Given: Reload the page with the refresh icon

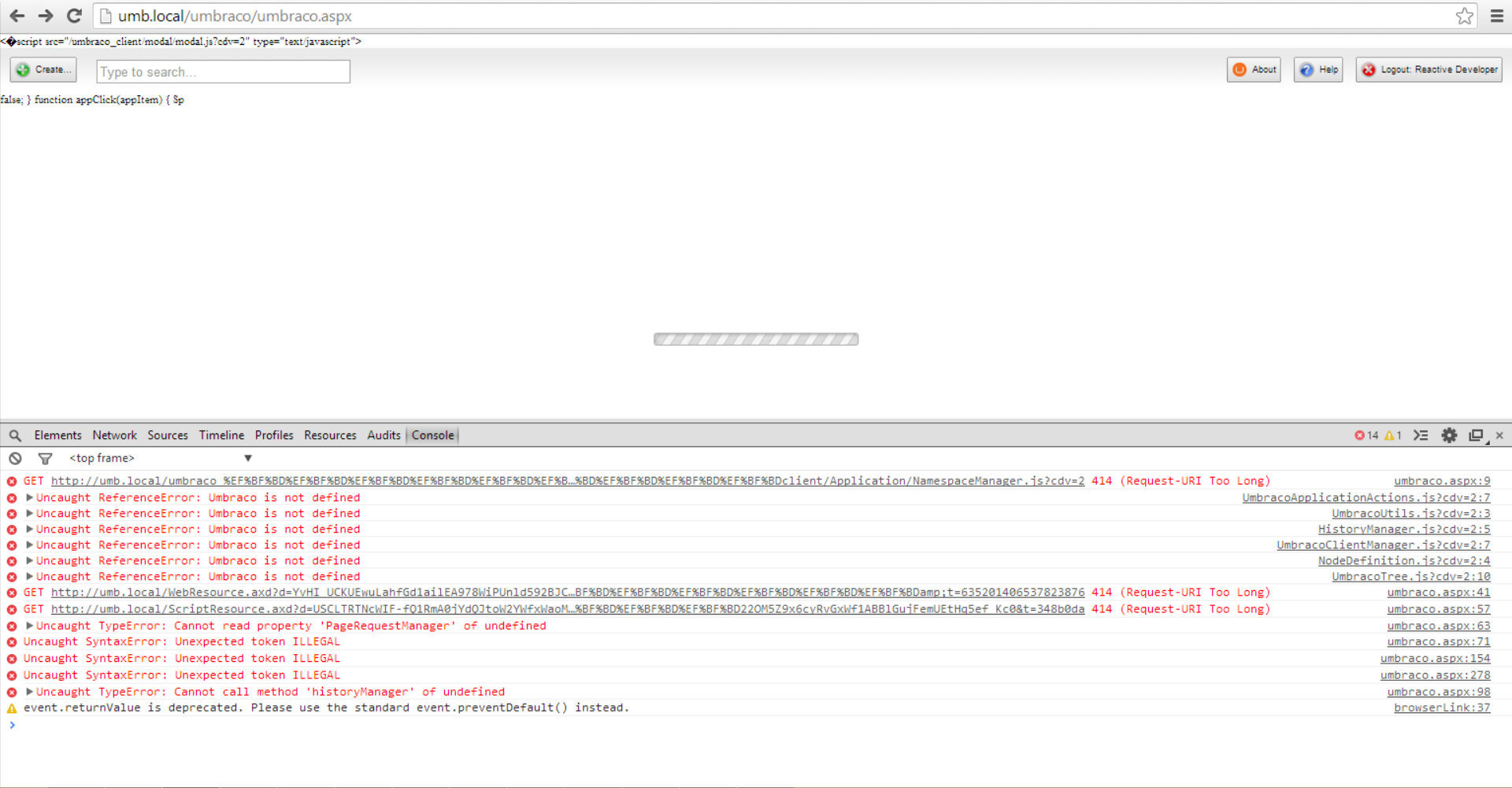Looking at the screenshot, I should coord(74,16).
